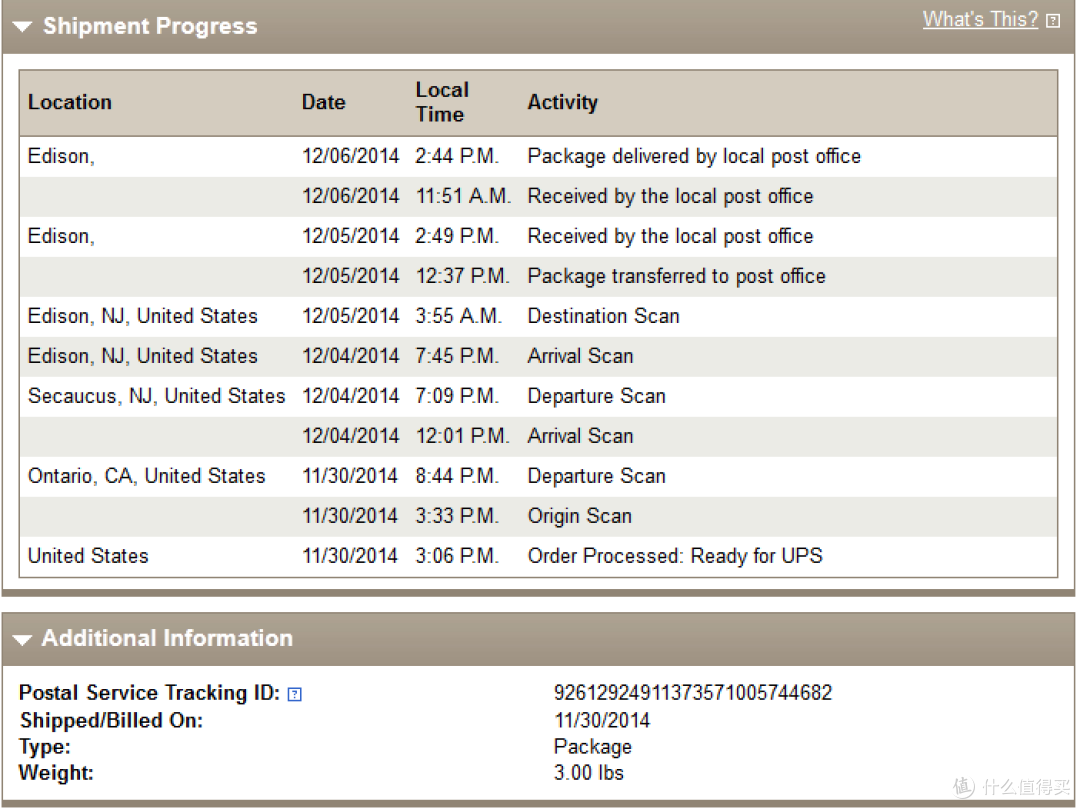Click the help icon next to Postal Service Tracking ID
This screenshot has height=809, width=1080.
tap(294, 694)
